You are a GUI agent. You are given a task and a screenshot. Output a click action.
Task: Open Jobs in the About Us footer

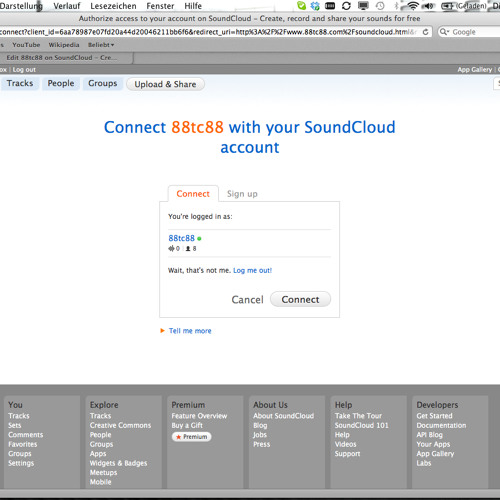(x=260, y=435)
